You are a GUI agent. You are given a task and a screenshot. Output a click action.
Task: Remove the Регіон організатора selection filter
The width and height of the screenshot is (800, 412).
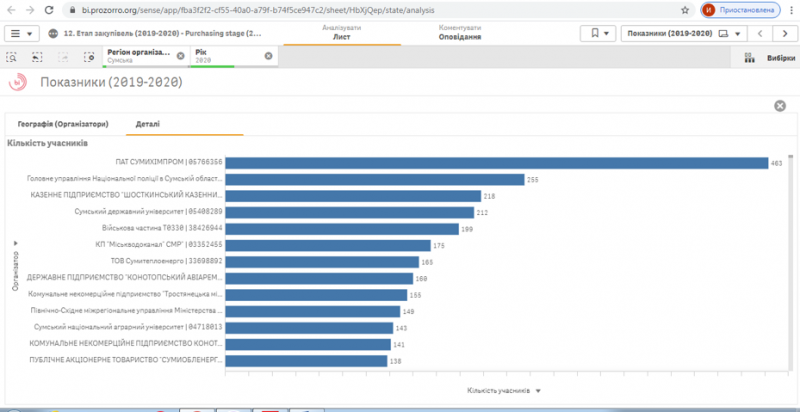(x=181, y=56)
